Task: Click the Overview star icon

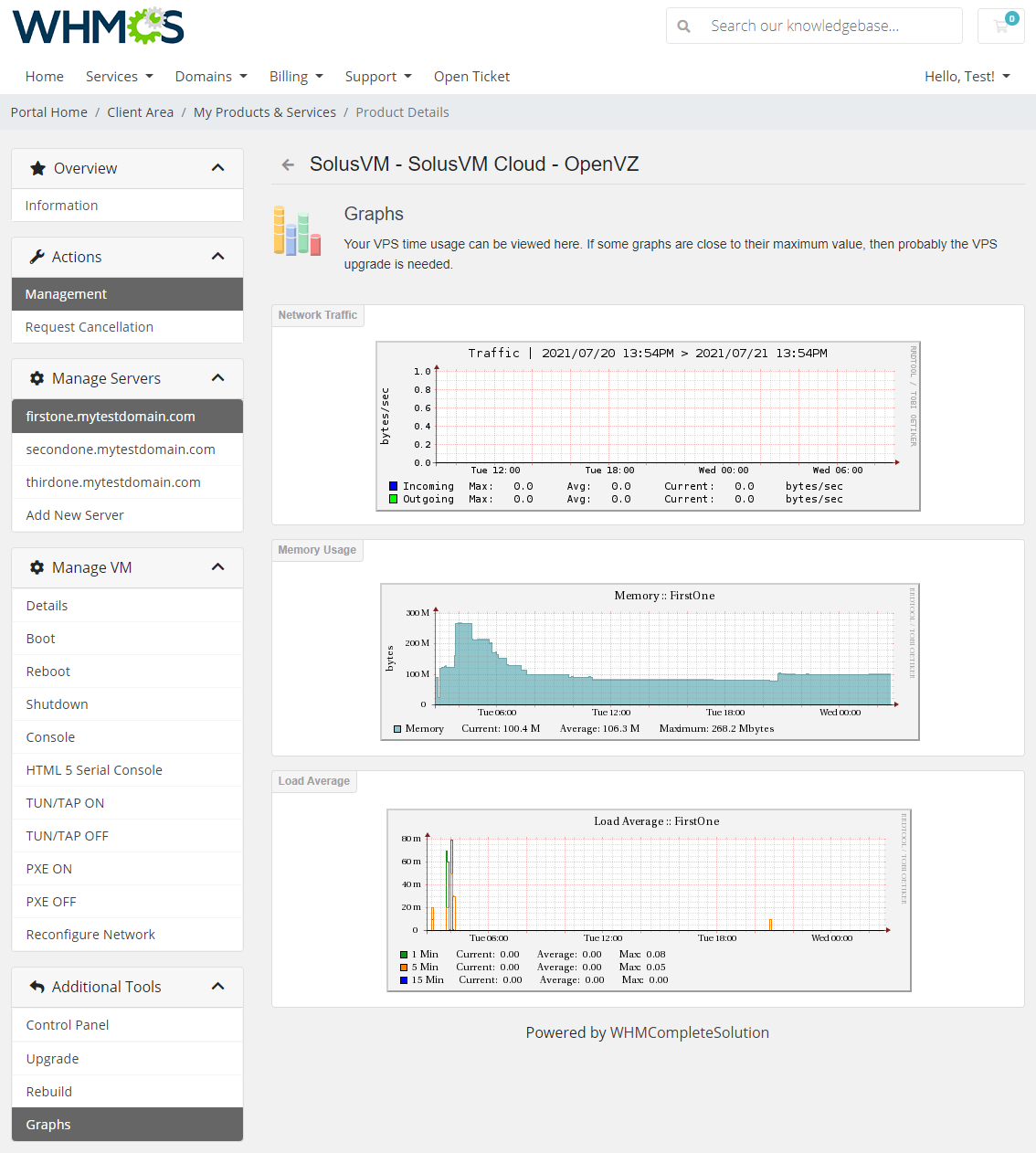Action: tap(37, 168)
